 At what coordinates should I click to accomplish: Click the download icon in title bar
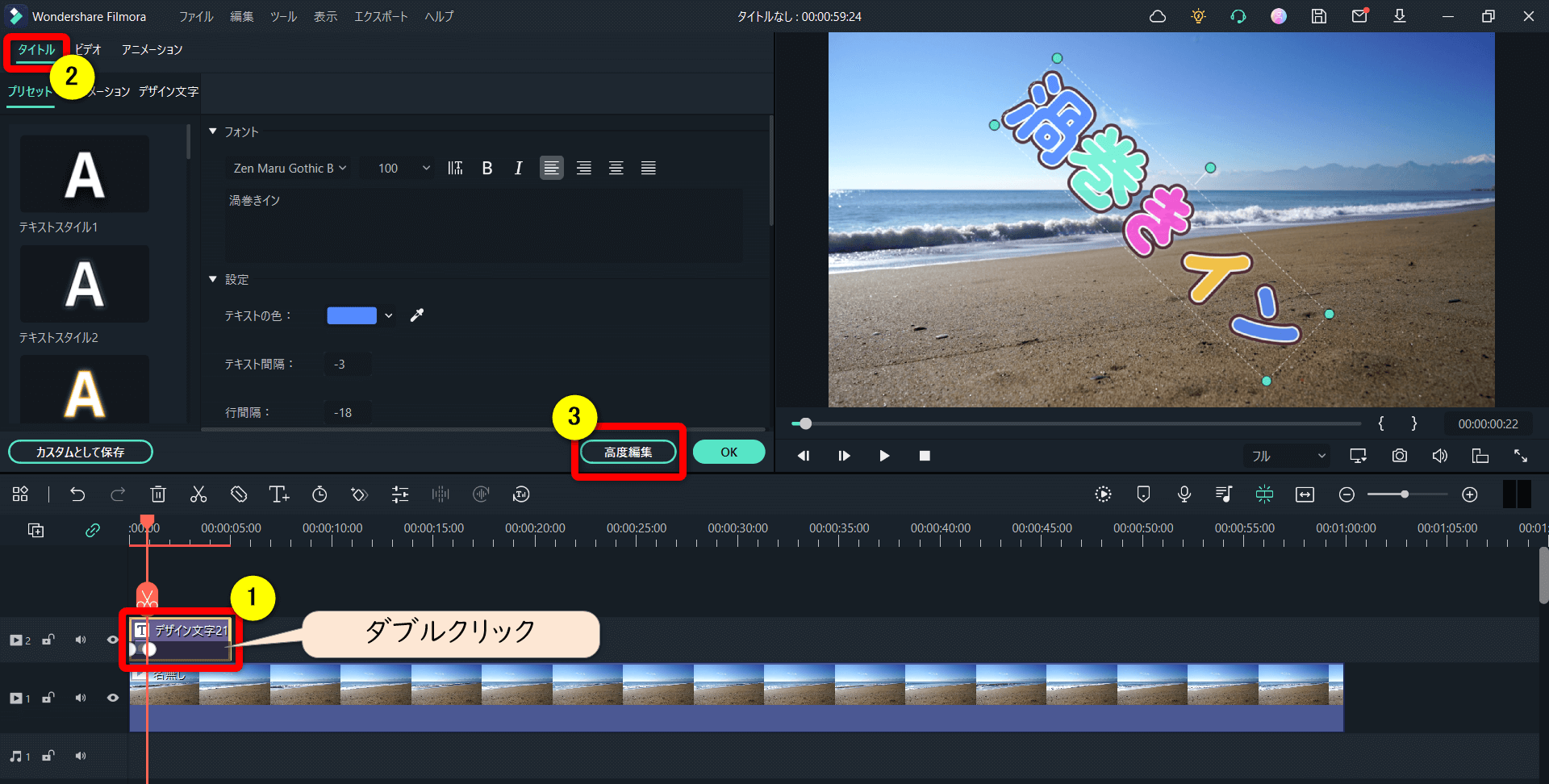coord(1400,16)
